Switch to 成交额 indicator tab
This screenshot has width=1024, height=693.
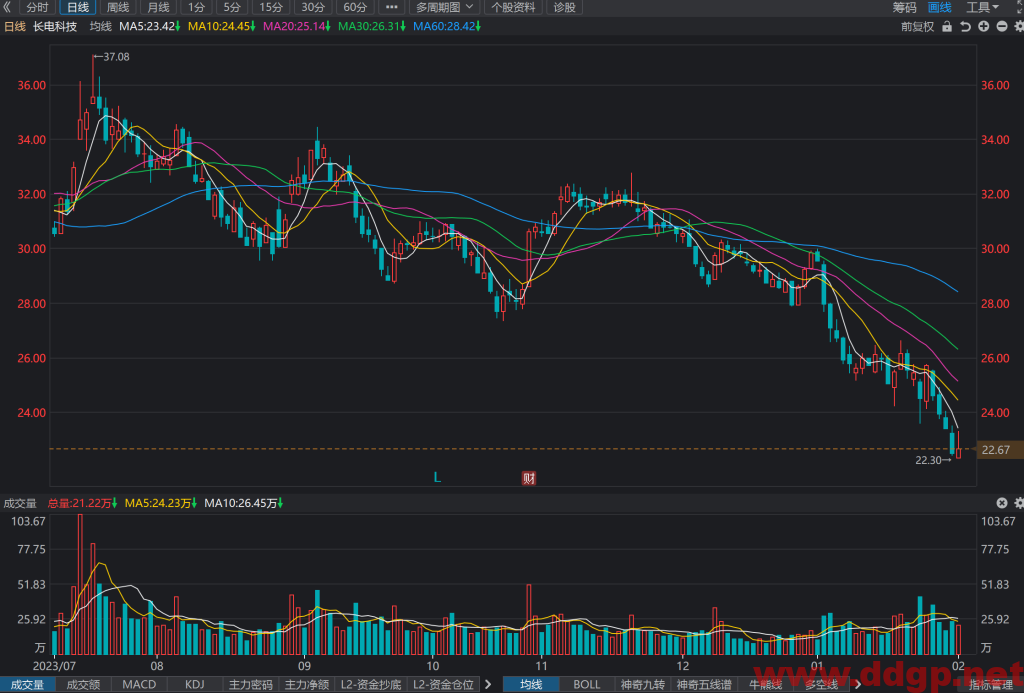click(x=84, y=685)
